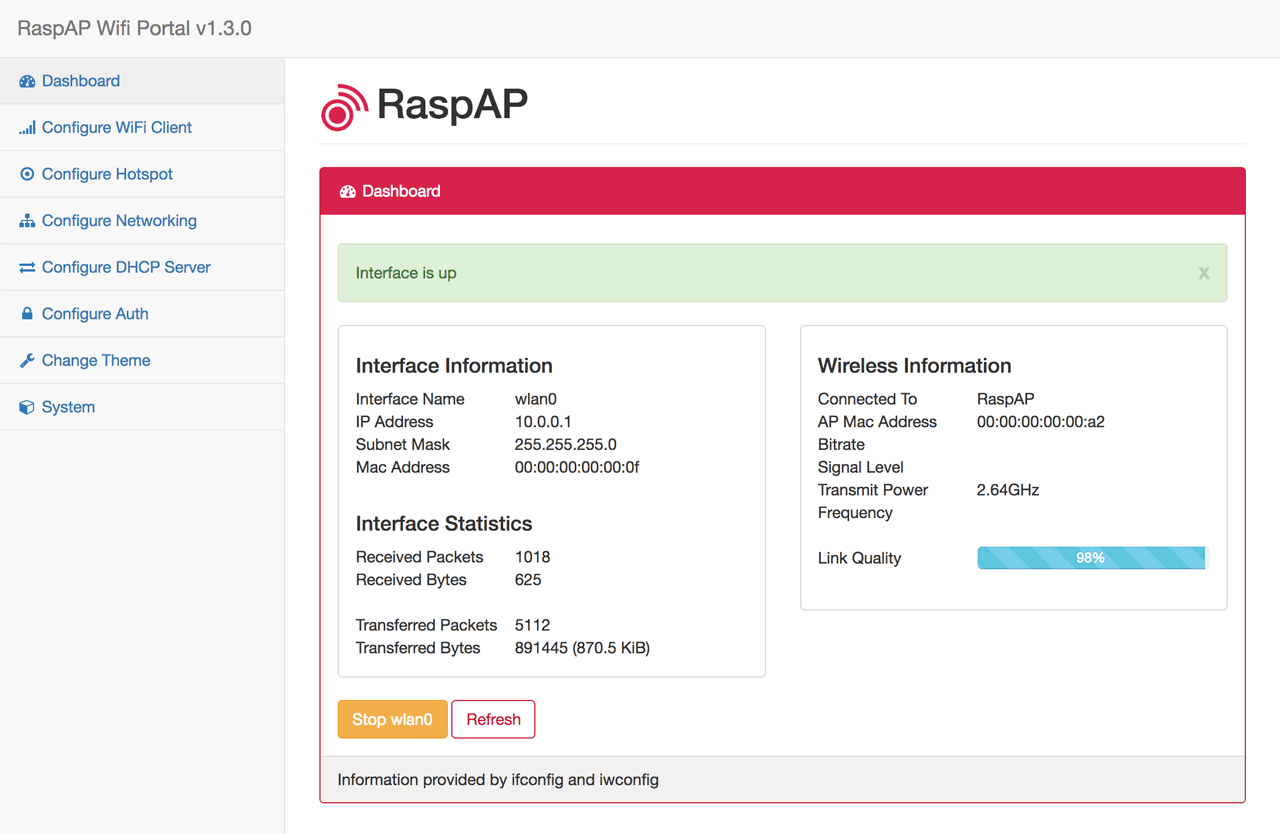Click Mac Address value 00:00:00:00:00:0f
The width and height of the screenshot is (1280, 834).
click(577, 468)
